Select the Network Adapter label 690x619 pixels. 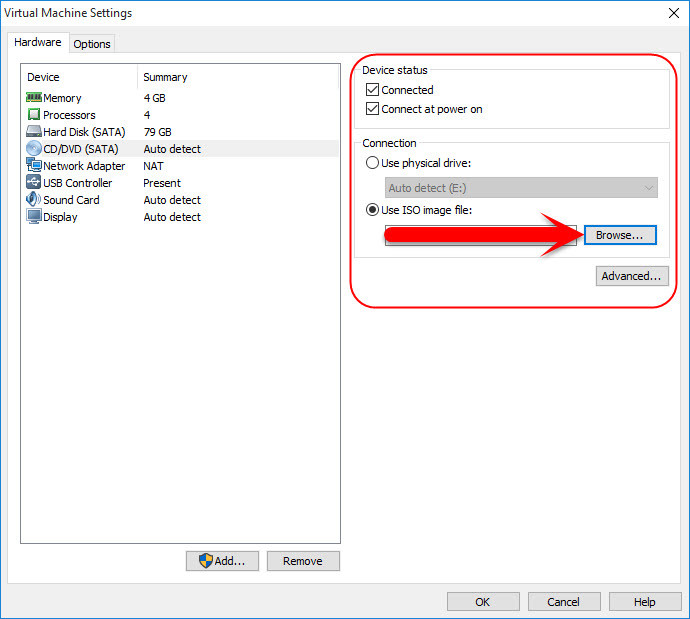(84, 166)
